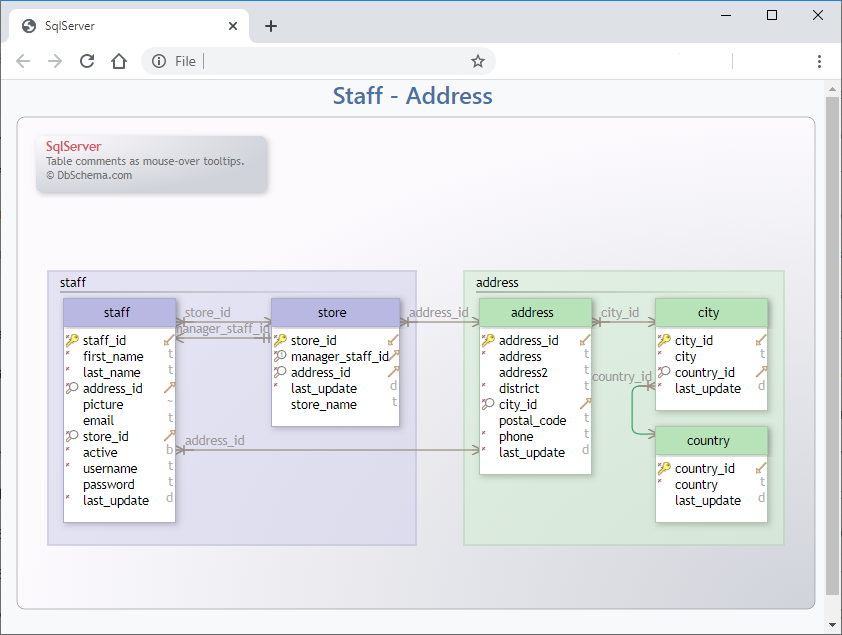Click the index icon beside staff store_id
The width and height of the screenshot is (842, 635).
pyautogui.click(x=72, y=435)
